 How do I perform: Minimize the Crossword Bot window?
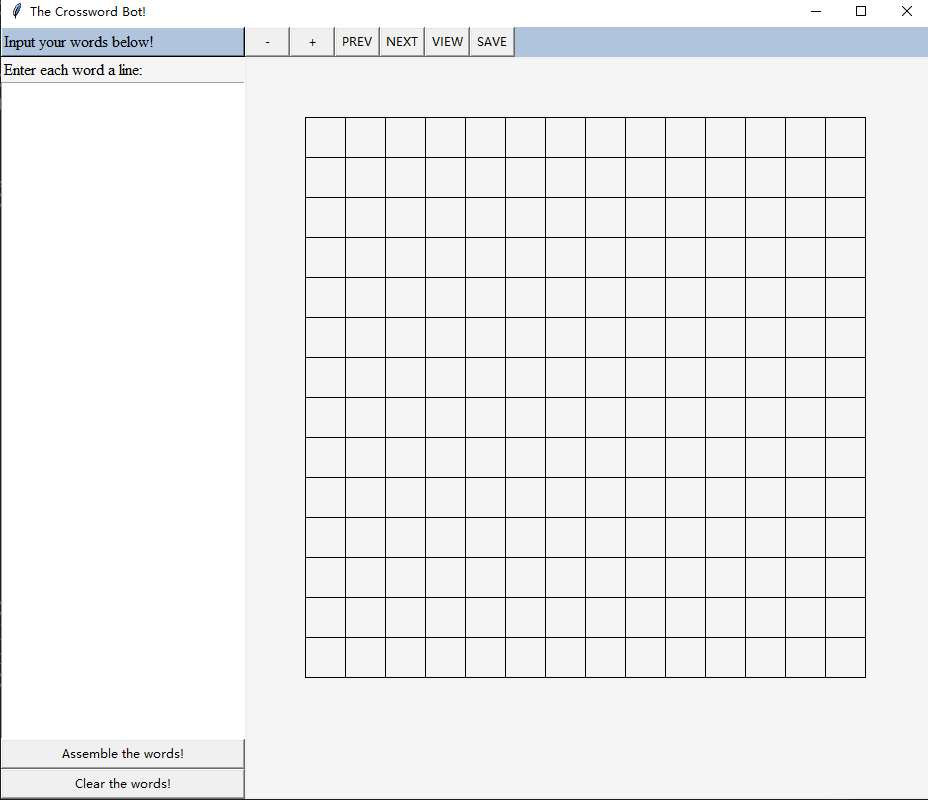(x=815, y=11)
